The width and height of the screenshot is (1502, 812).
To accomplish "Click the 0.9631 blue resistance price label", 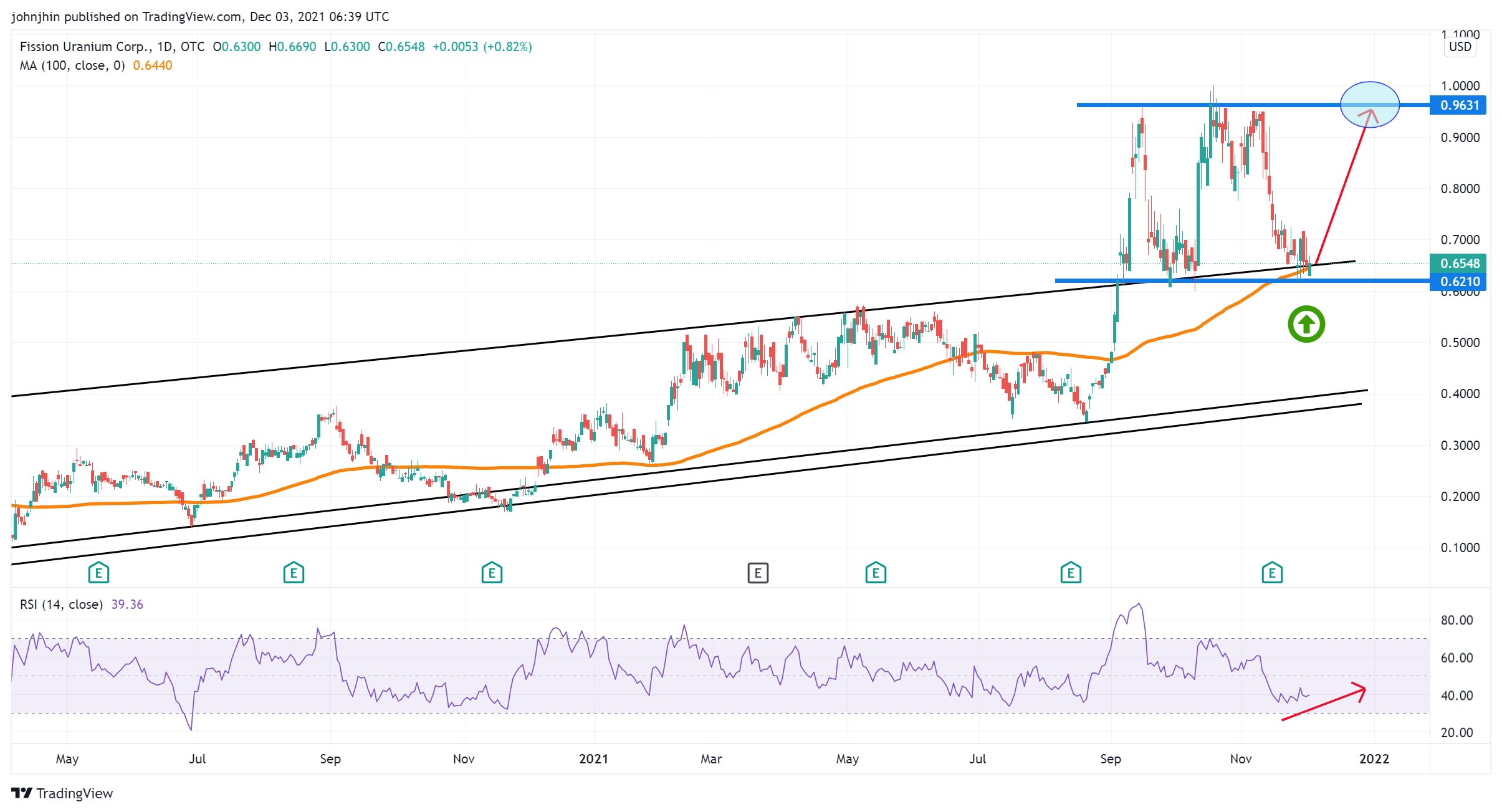I will click(1459, 105).
